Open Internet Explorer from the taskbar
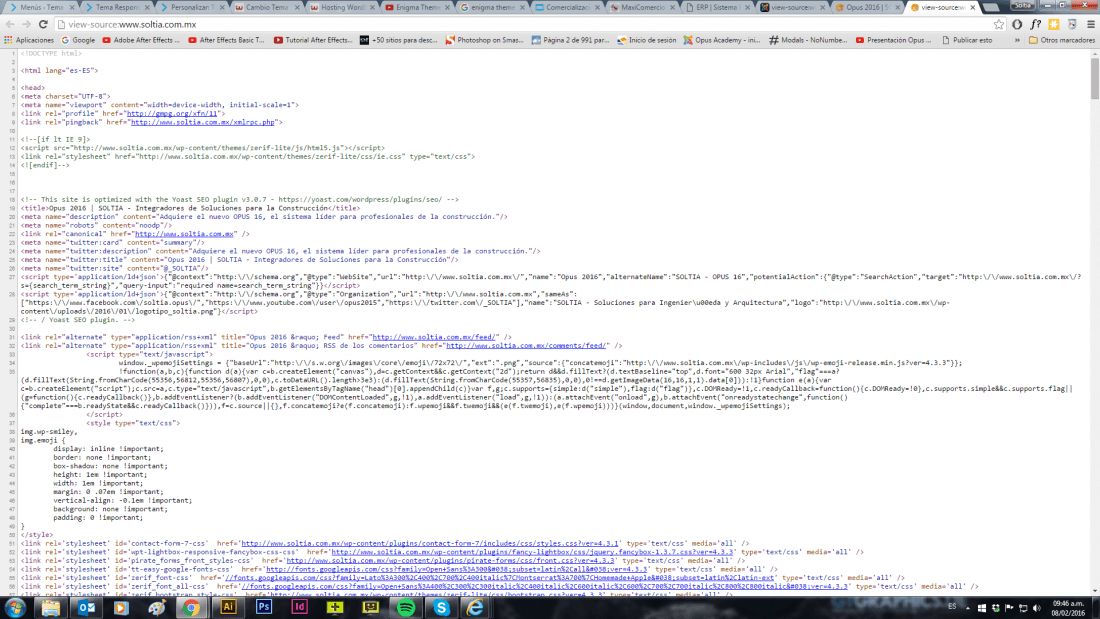This screenshot has width=1100, height=619. tap(476, 607)
